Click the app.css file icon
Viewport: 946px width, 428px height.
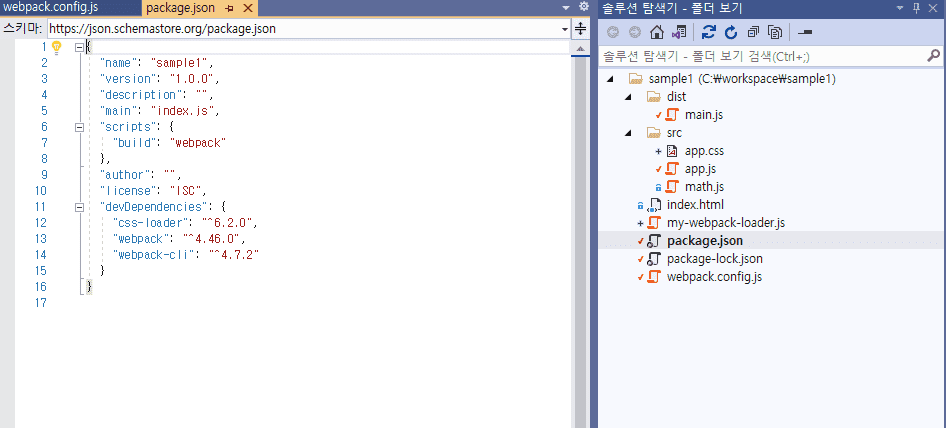coord(671,151)
